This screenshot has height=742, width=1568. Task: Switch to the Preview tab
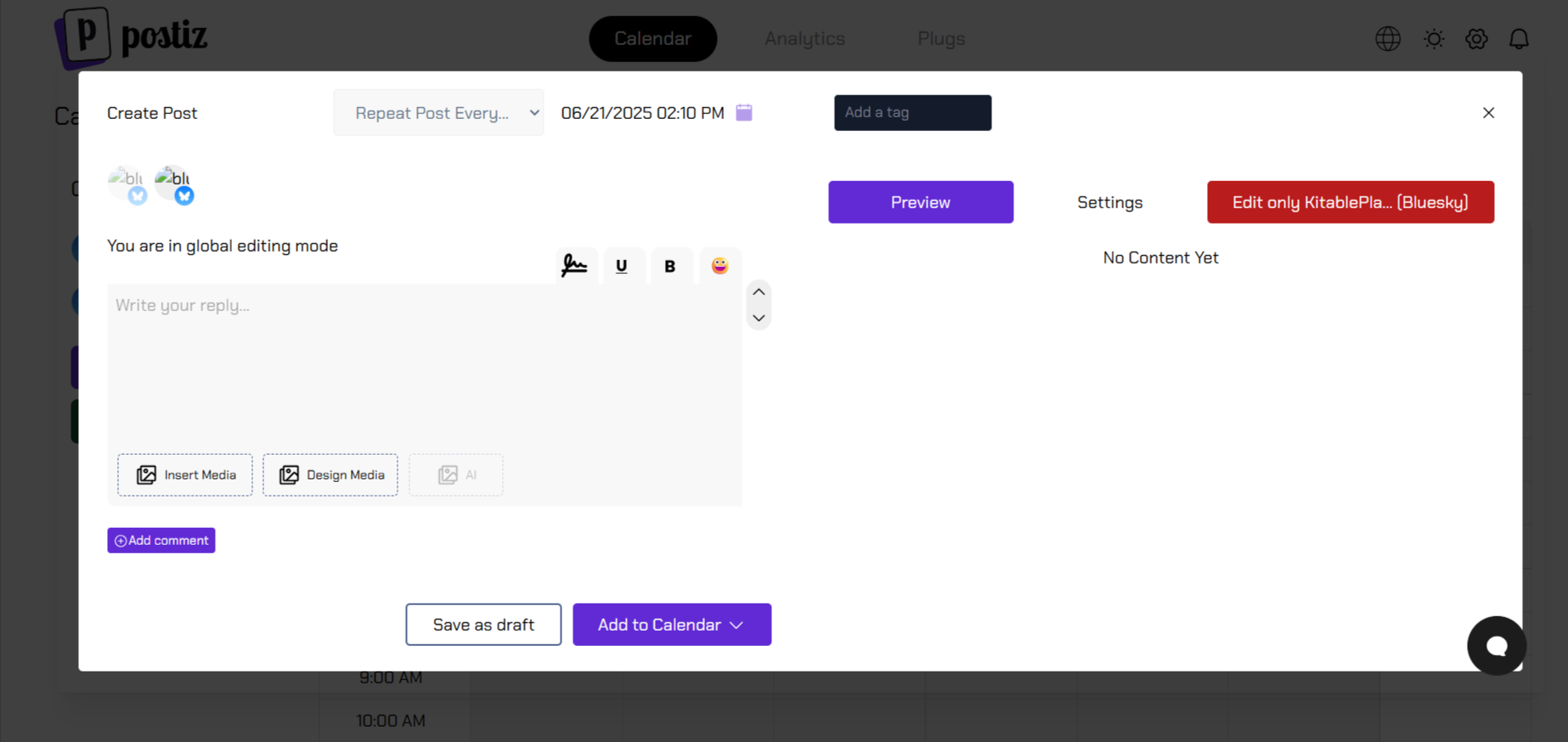click(x=921, y=202)
